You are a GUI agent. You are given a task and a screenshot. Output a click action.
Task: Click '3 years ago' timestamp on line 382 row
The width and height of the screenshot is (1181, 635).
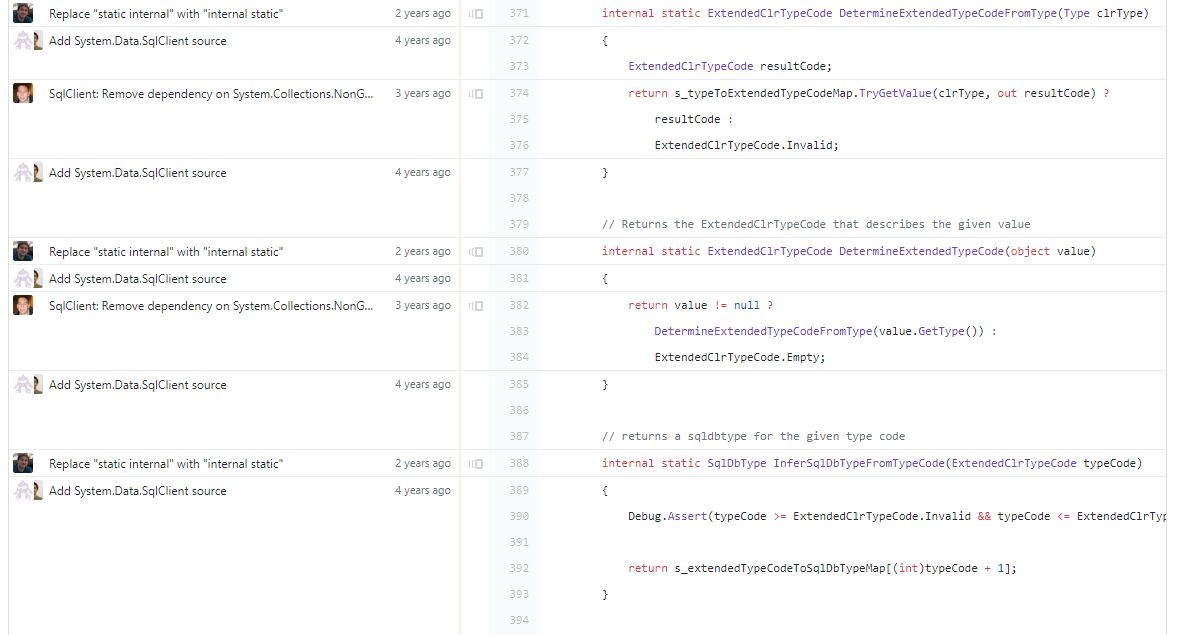(x=423, y=305)
